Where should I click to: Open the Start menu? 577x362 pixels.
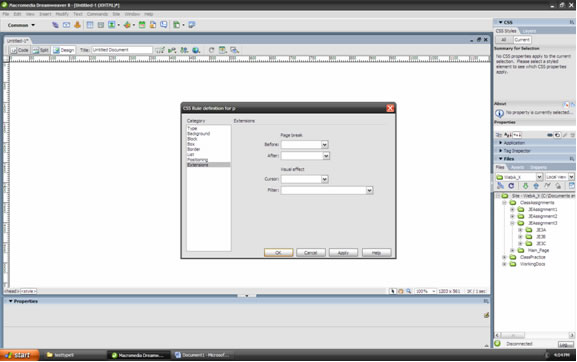pos(19,355)
